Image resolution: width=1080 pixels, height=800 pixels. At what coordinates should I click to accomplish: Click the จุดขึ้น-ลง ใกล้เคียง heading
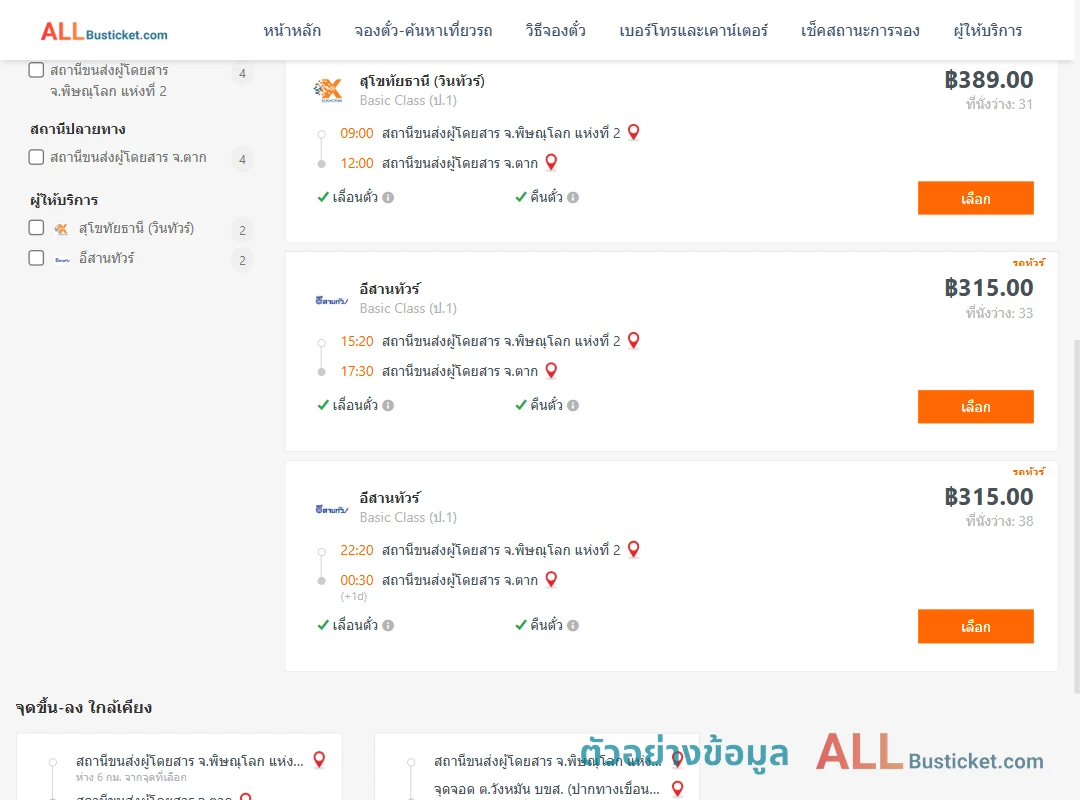pos(83,708)
